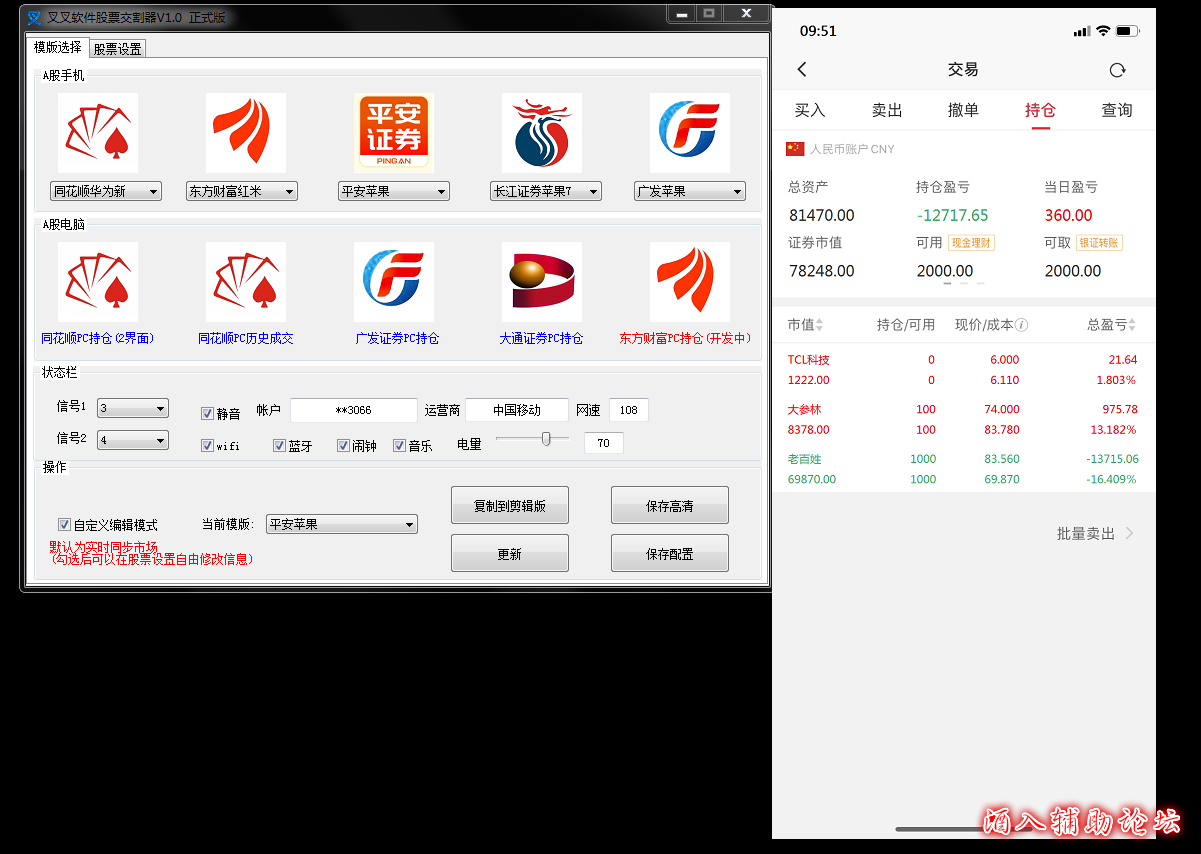Expand the 当前模版 dropdown
Viewport: 1201px width, 854px height.
pos(342,524)
